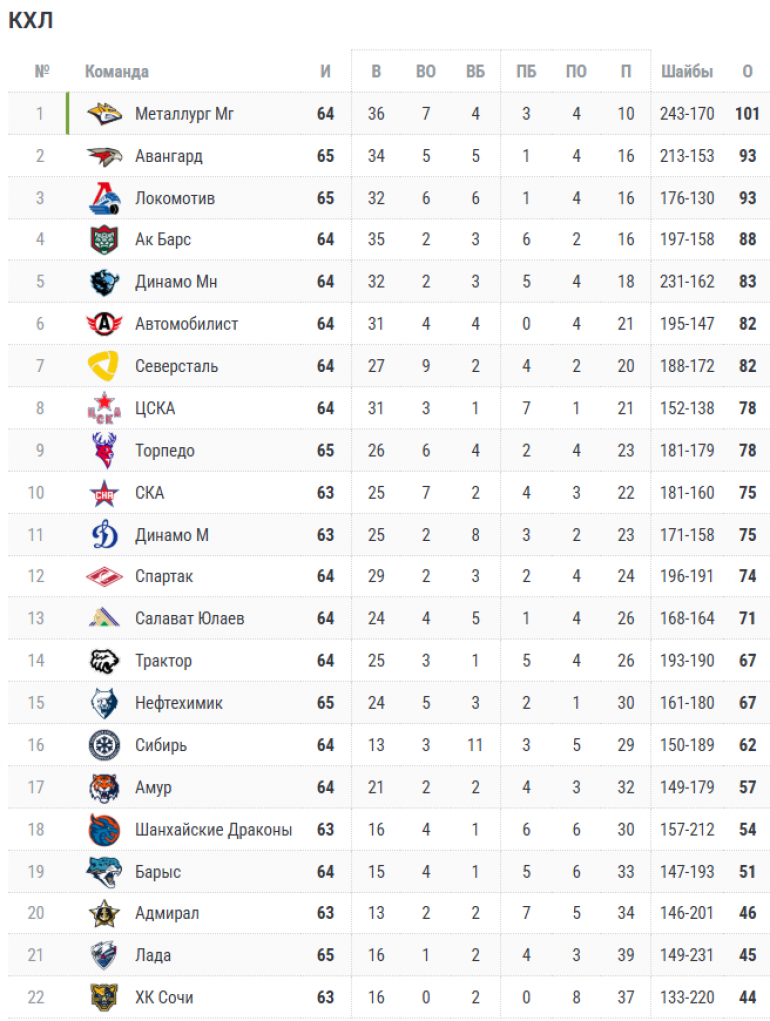
Task: Click the Локомотив team logo
Action: click(x=104, y=198)
